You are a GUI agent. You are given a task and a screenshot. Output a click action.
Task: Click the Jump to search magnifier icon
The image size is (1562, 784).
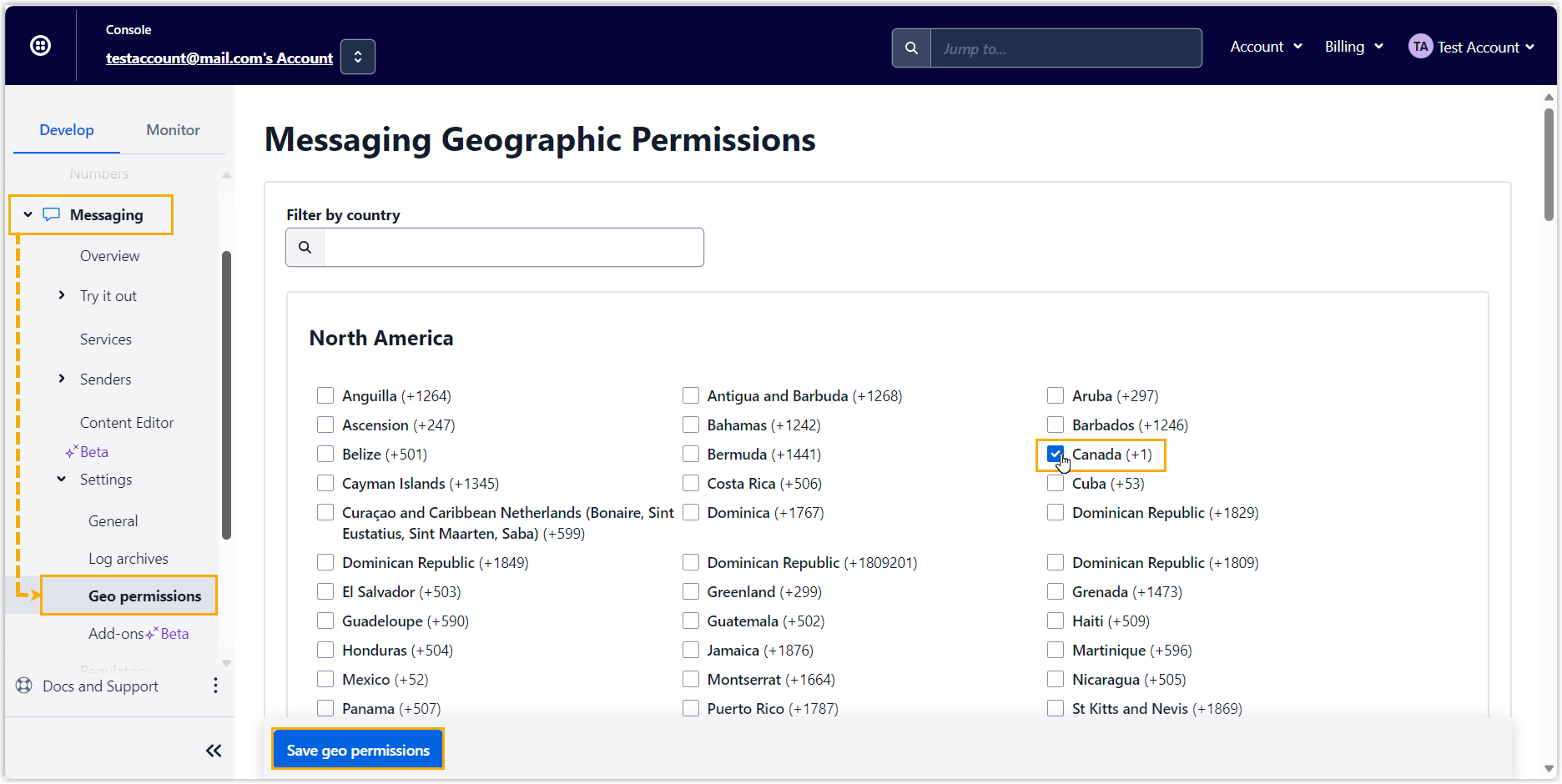911,48
